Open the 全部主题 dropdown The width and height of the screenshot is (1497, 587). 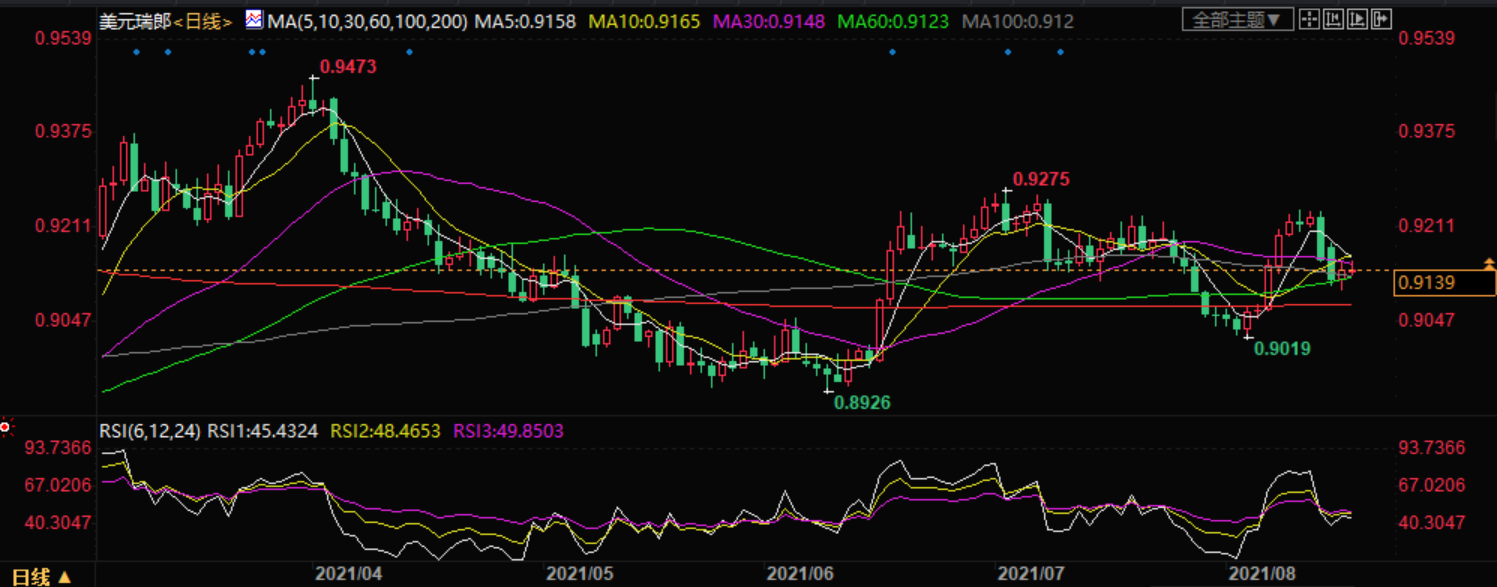tap(1237, 20)
